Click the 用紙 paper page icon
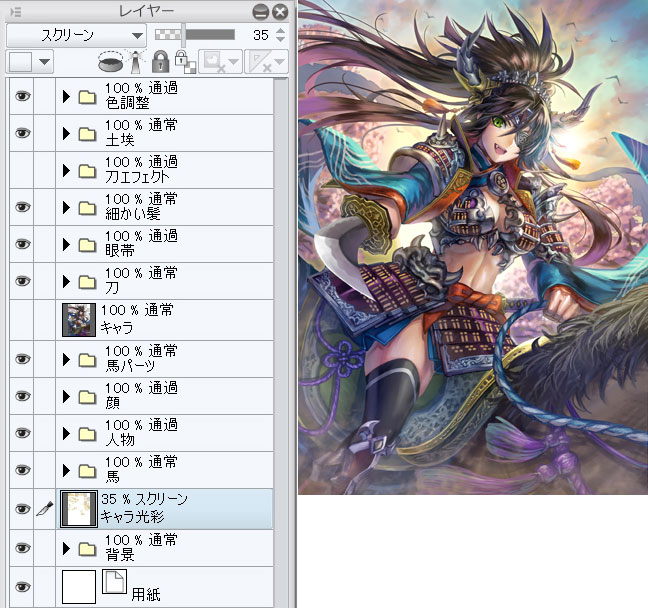Screen dimensions: 648x608 [x=114, y=582]
